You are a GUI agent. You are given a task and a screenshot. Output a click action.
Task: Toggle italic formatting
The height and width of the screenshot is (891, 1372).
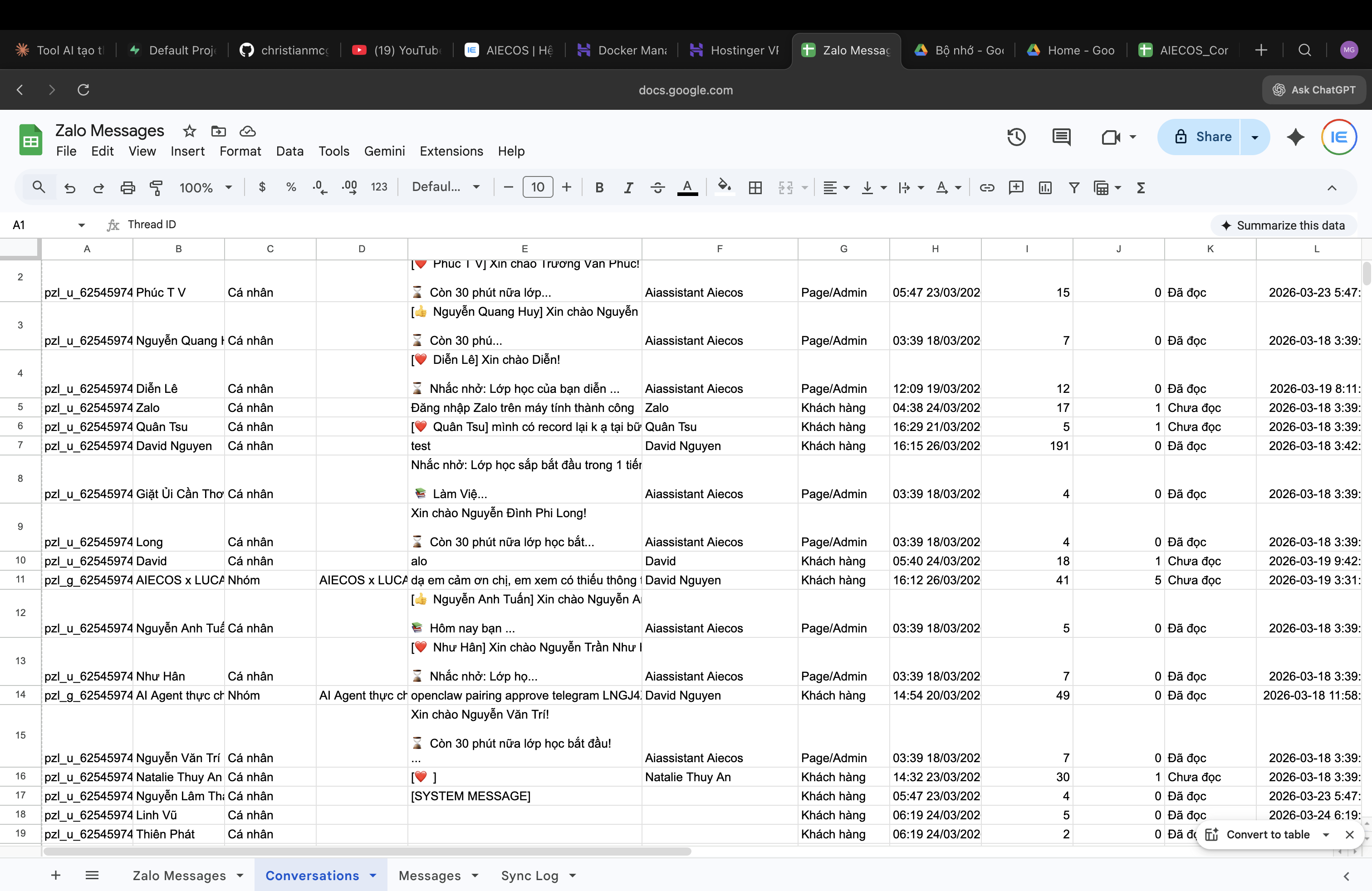pos(628,187)
